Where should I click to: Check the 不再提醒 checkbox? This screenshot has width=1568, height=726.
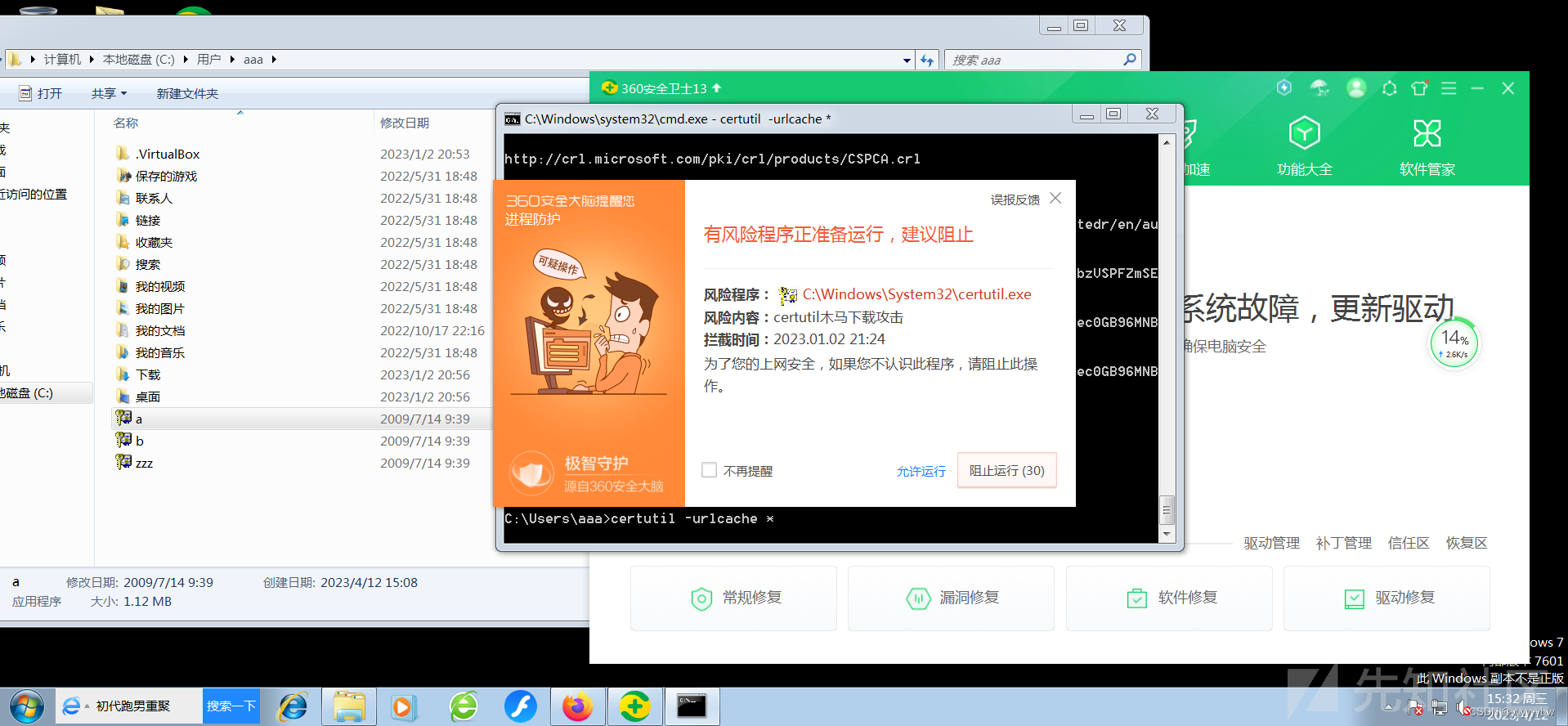709,470
